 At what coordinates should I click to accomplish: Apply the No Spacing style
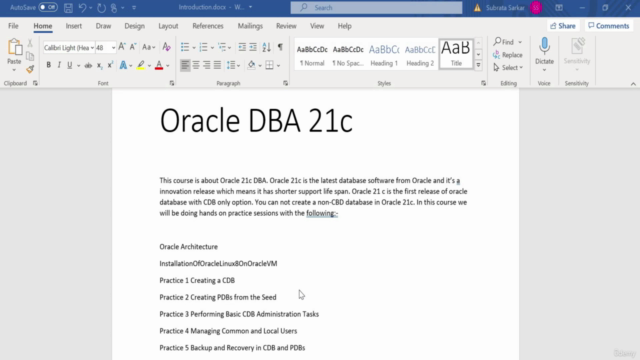348,55
